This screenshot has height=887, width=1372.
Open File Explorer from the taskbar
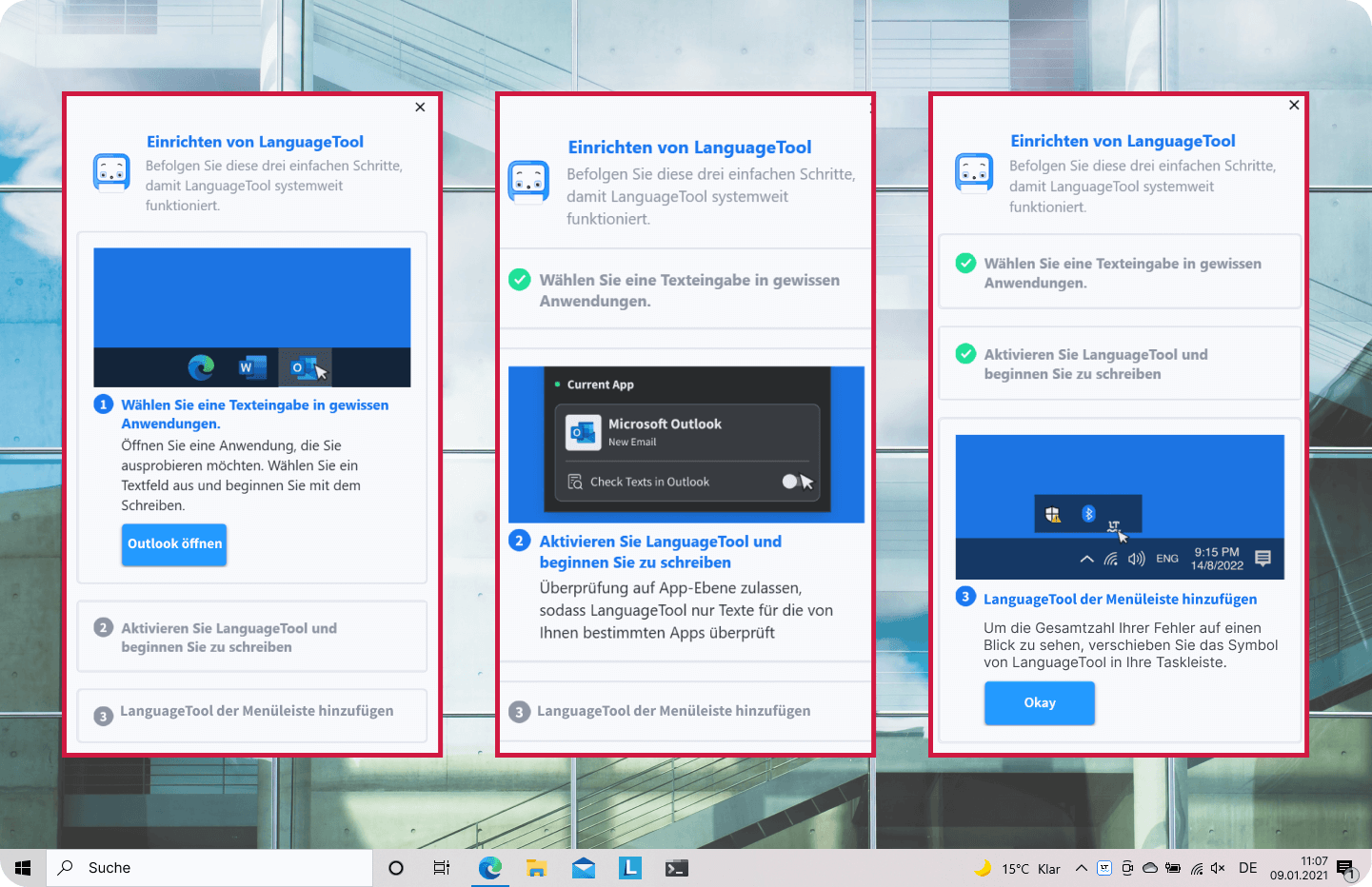coord(537,868)
